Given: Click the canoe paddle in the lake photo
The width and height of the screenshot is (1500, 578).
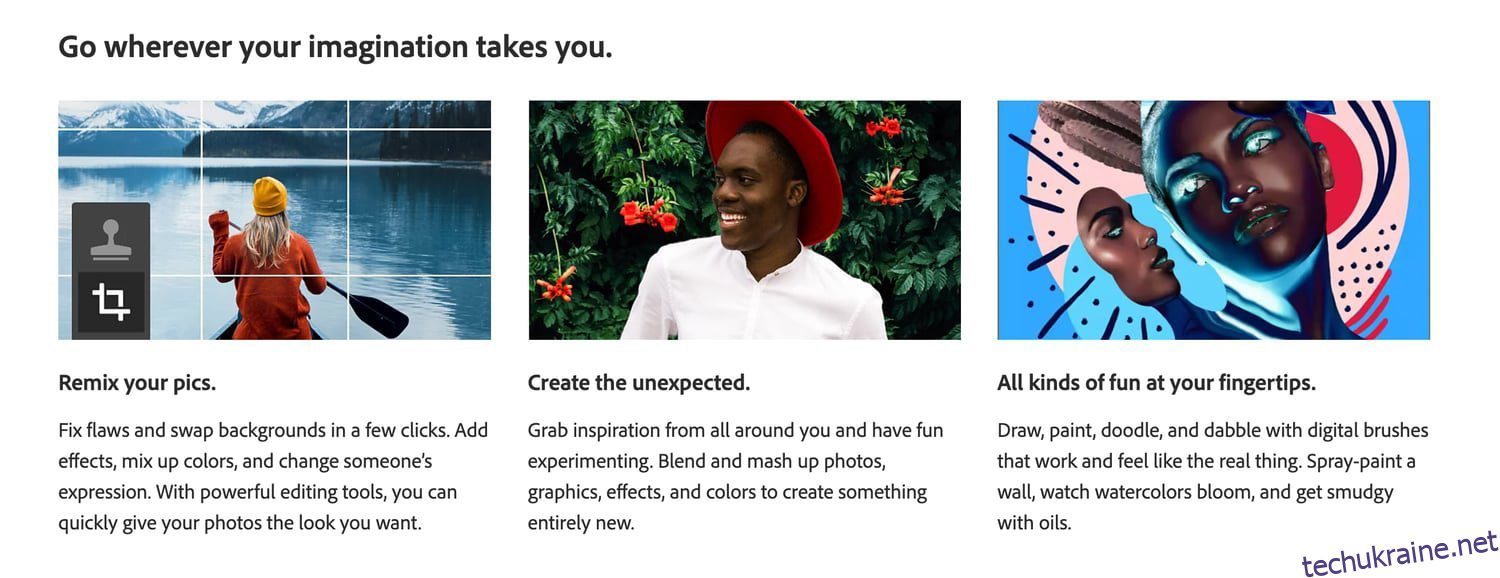Looking at the screenshot, I should pos(370,308).
